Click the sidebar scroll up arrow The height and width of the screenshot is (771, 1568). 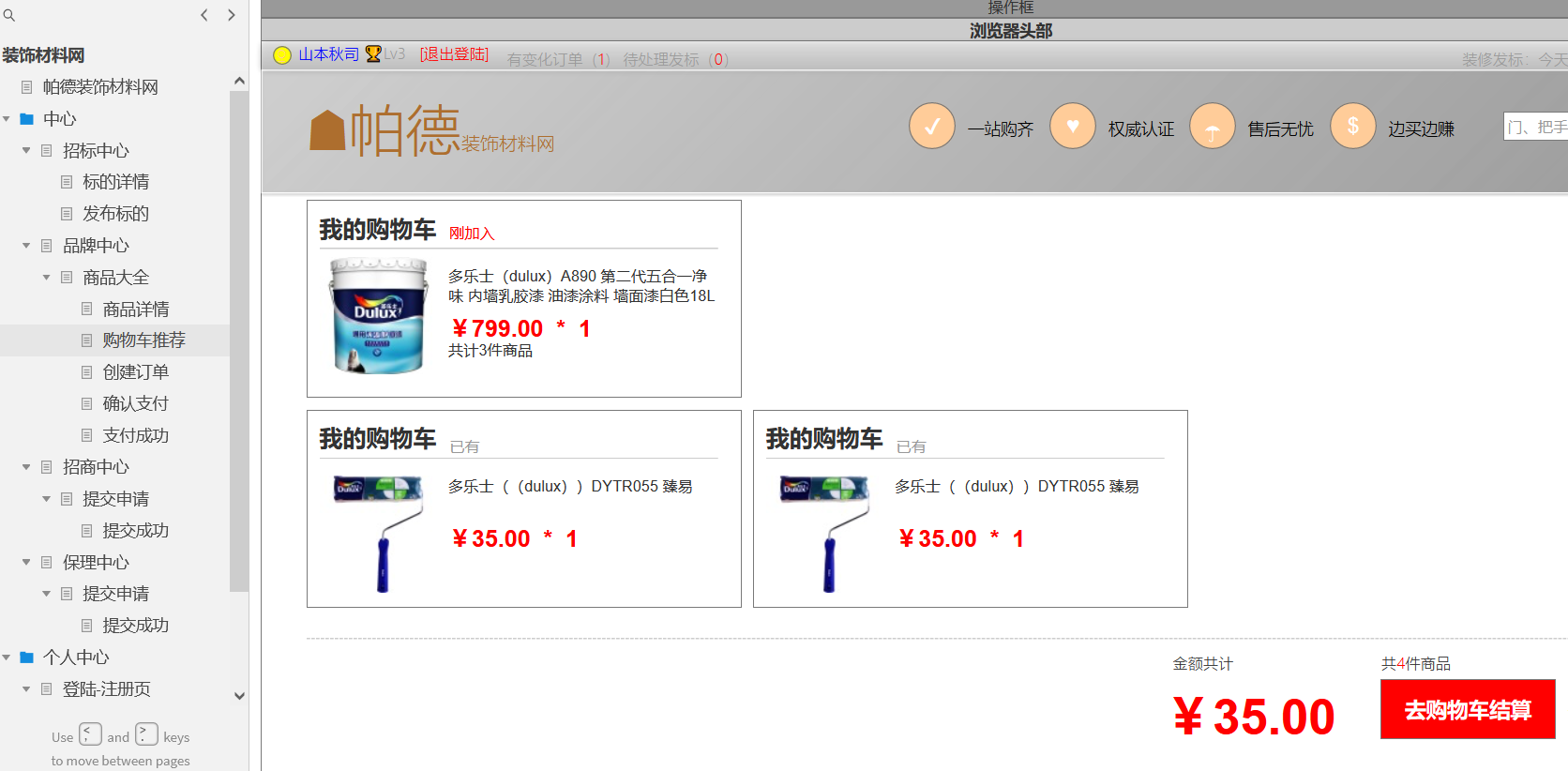tap(239, 82)
